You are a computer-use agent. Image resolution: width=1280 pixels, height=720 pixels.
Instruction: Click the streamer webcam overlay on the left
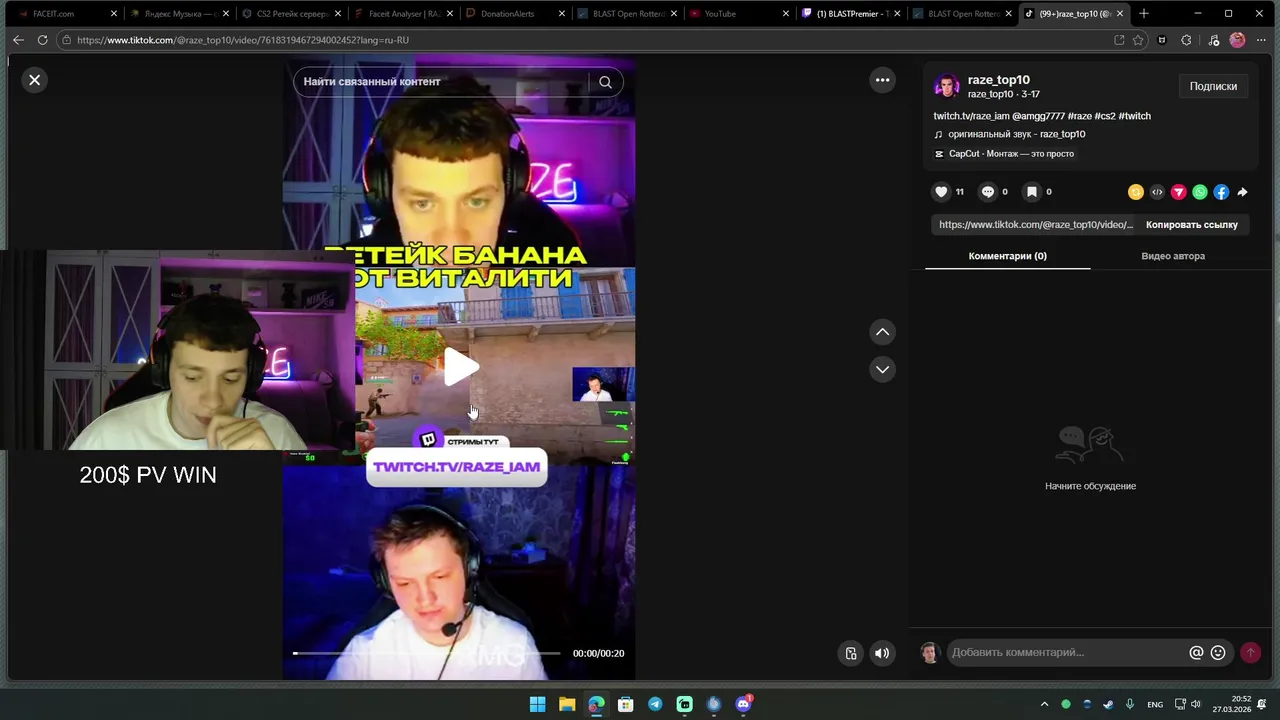pos(178,350)
